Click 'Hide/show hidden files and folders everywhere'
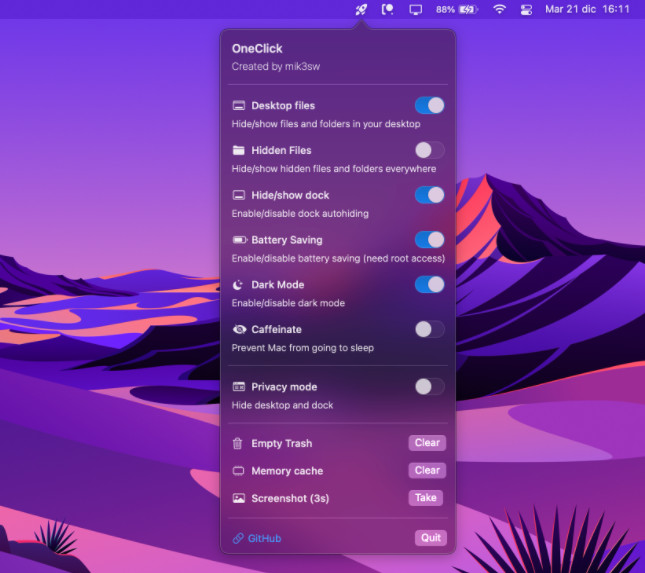The height and width of the screenshot is (573, 645). pos(334,169)
